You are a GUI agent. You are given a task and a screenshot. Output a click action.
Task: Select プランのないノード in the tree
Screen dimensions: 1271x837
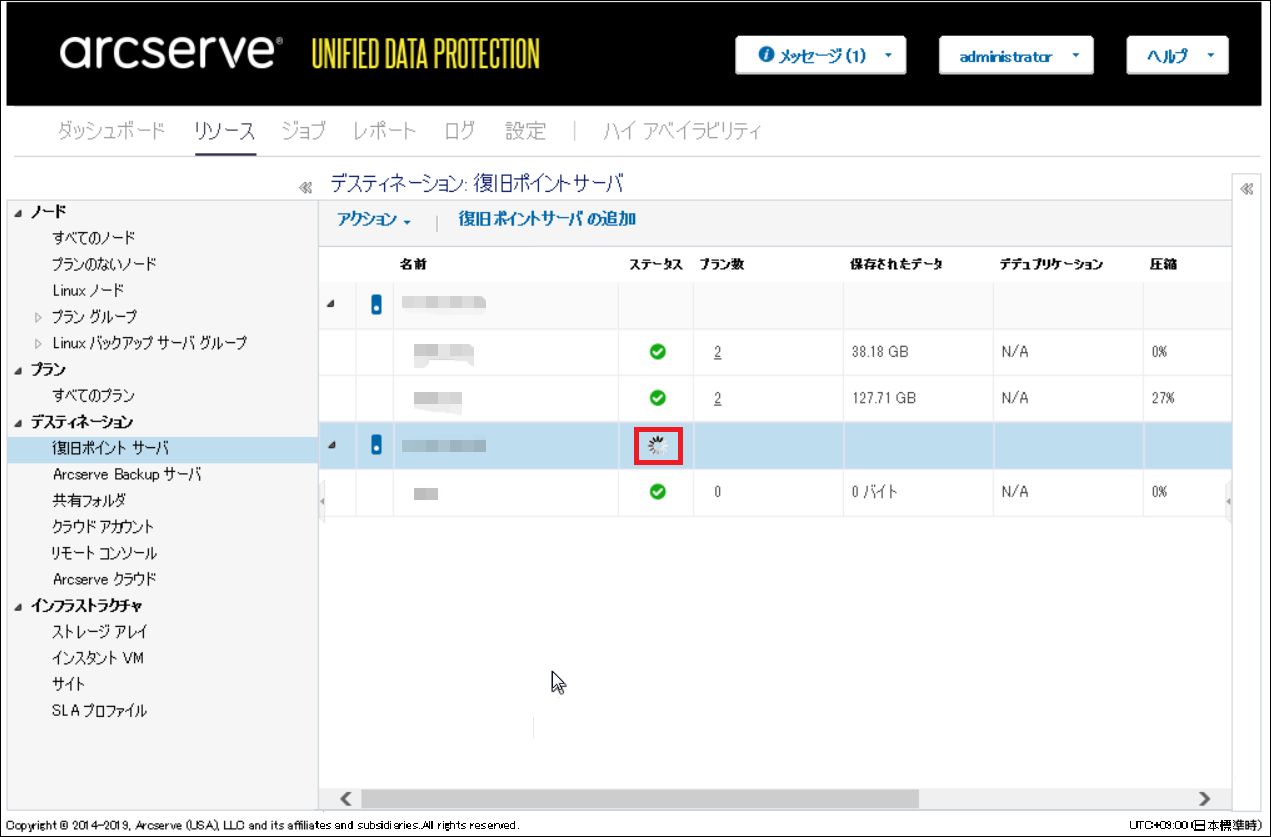pos(104,264)
